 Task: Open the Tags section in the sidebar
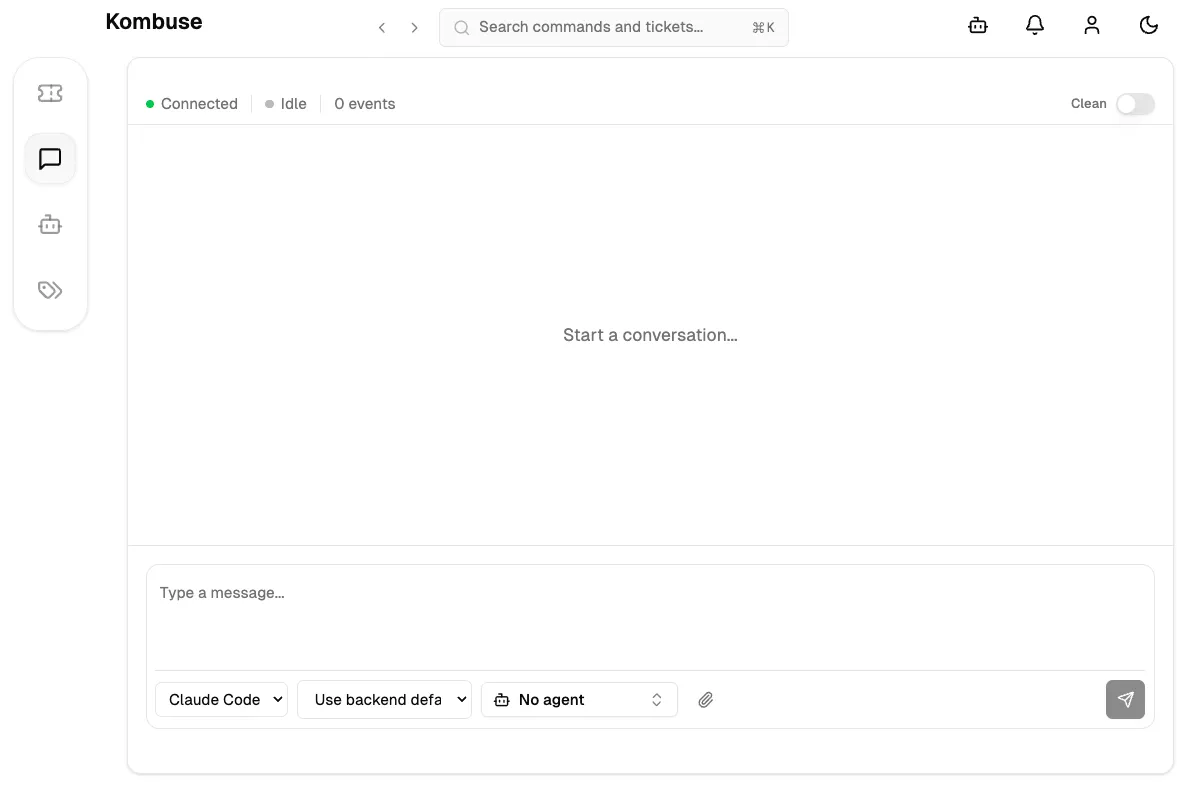point(50,290)
